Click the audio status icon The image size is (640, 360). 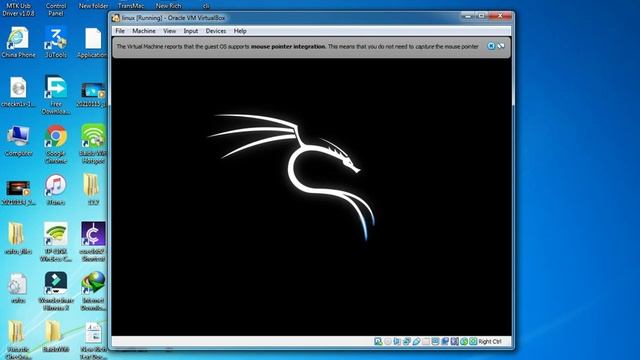point(397,341)
